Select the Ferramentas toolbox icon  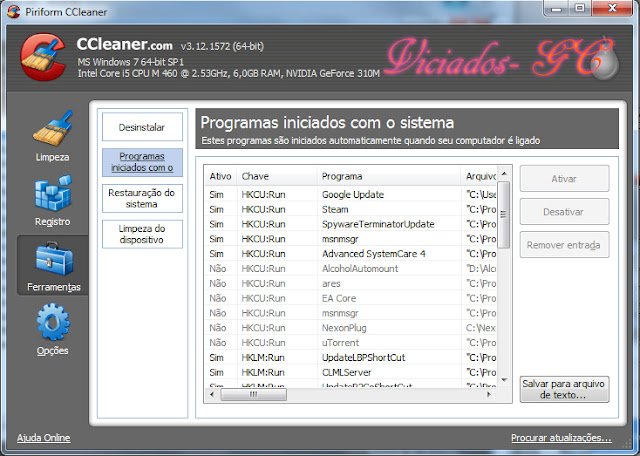point(53,259)
